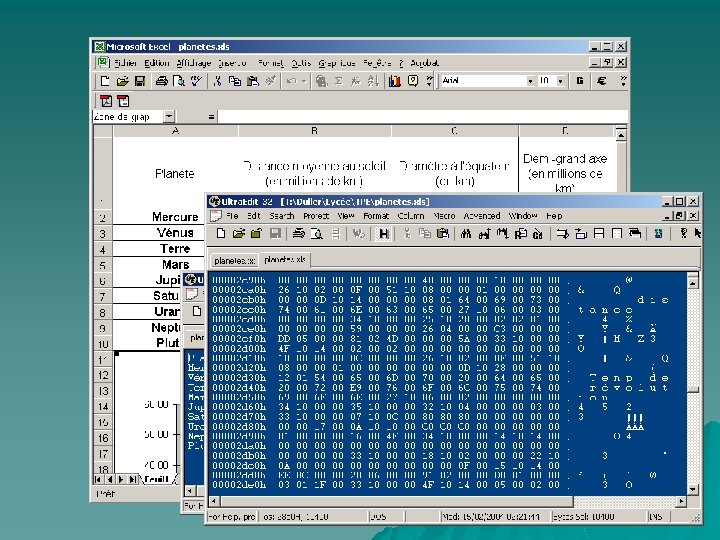Open Excel Undo dropdown arrow

304,81
